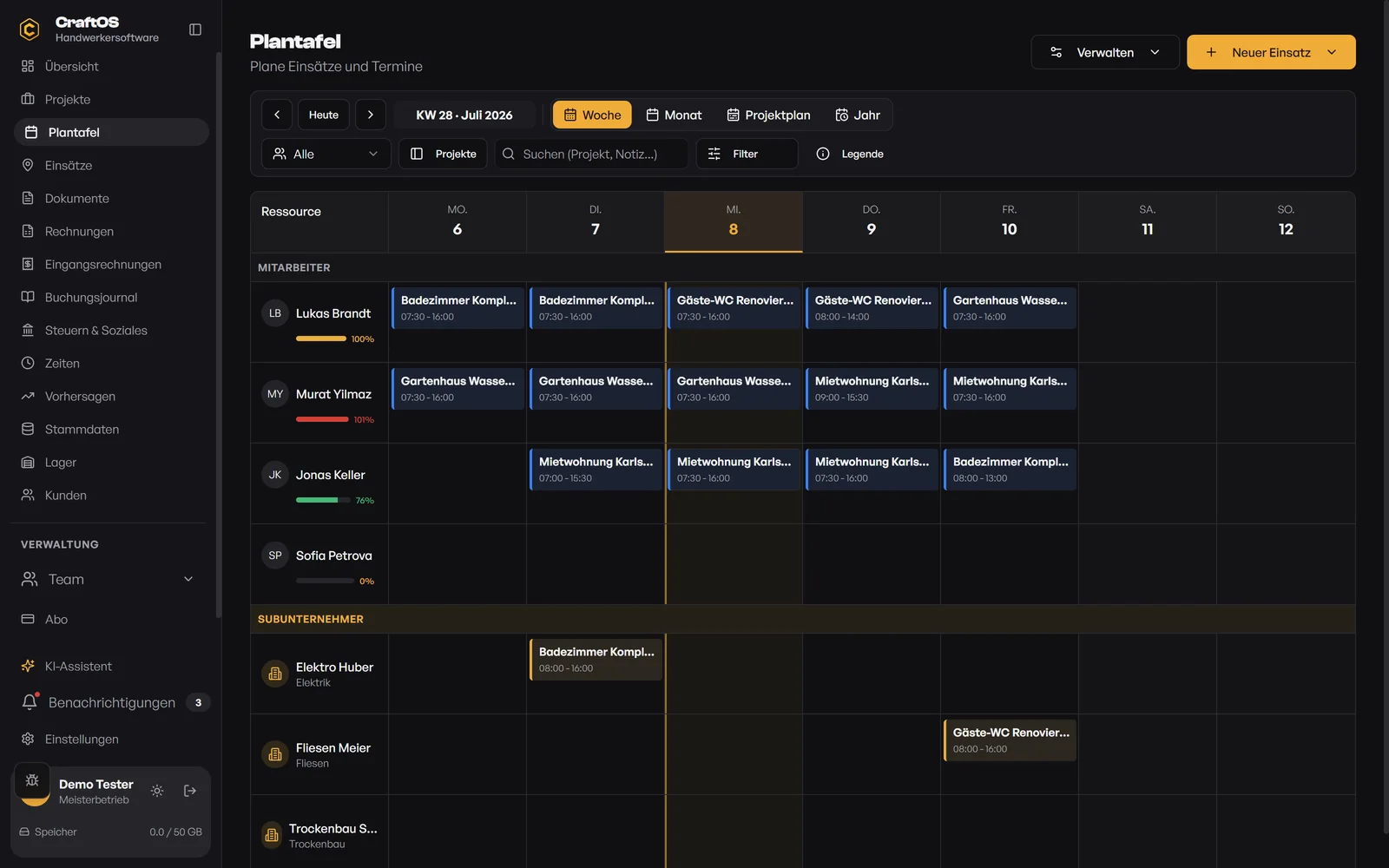Image resolution: width=1389 pixels, height=868 pixels.
Task: Show the Legende
Action: point(850,154)
